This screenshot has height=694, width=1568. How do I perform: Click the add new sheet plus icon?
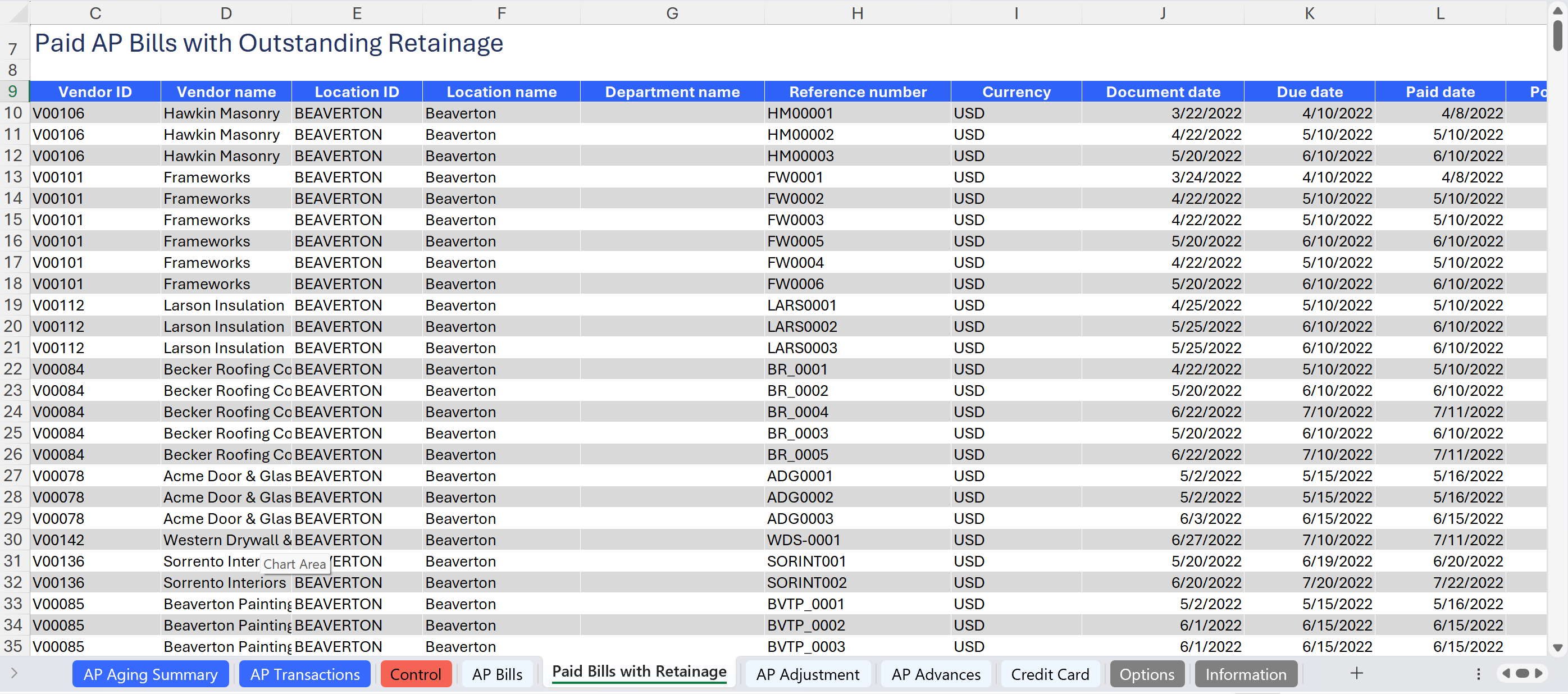tap(1356, 673)
